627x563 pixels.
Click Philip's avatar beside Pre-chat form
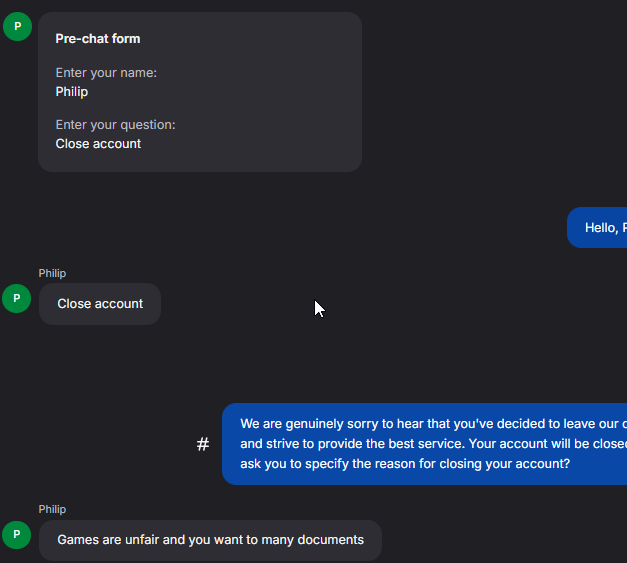coord(17,27)
